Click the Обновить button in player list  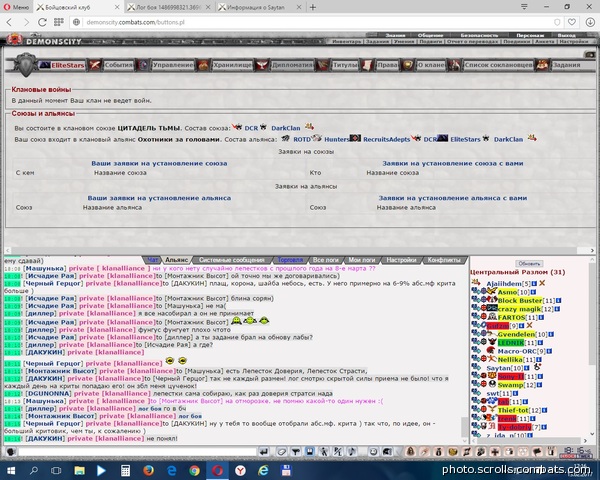coord(529,264)
